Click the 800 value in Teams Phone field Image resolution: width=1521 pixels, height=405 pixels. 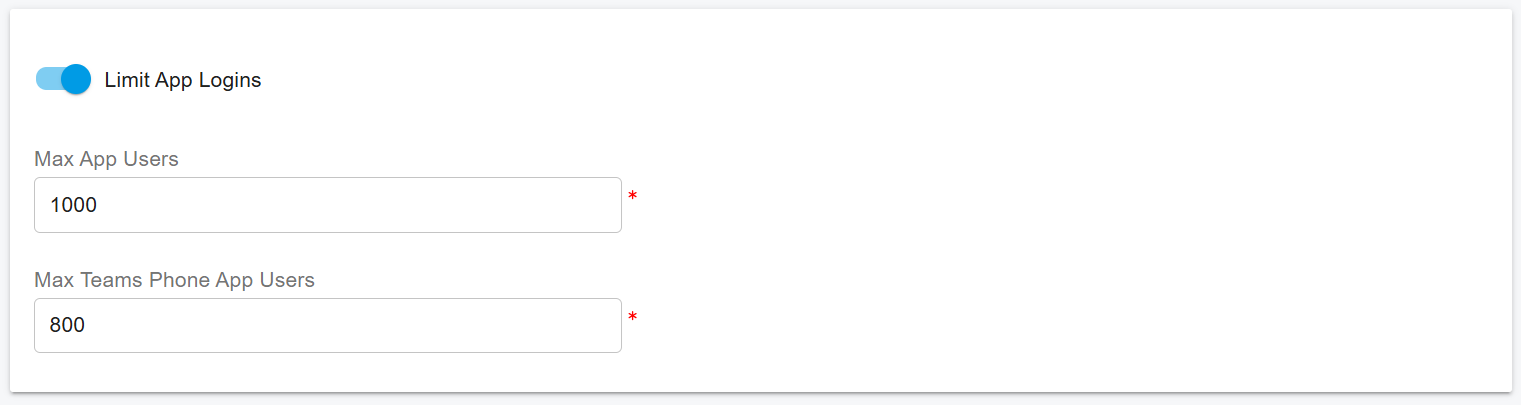pos(67,326)
